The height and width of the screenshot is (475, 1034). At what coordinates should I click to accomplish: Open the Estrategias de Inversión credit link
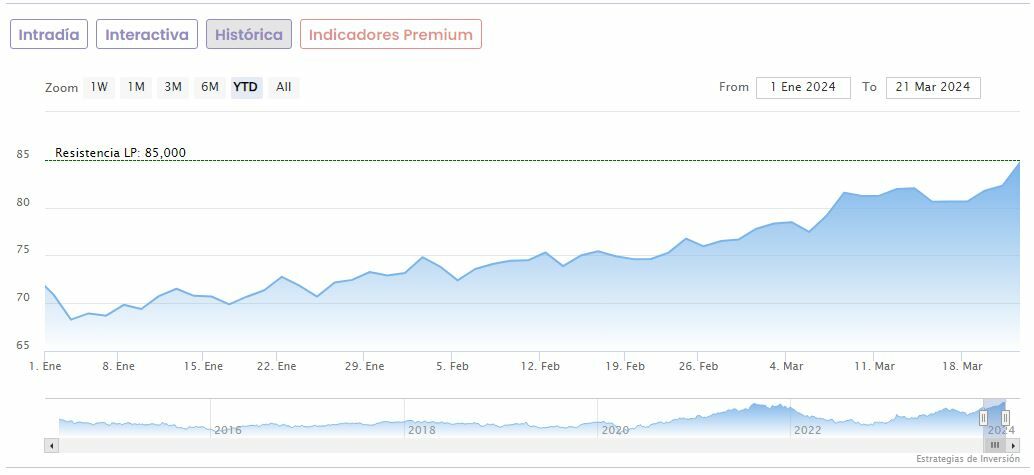pos(965,459)
